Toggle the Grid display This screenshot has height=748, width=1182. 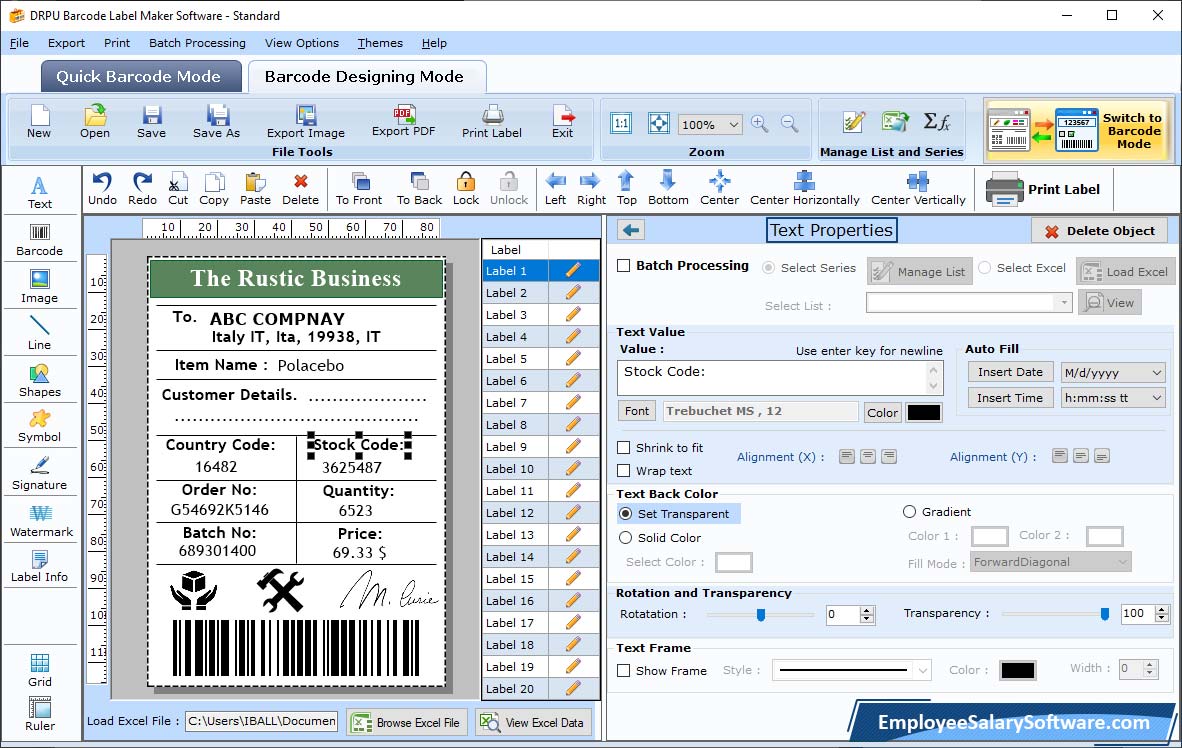tap(40, 670)
